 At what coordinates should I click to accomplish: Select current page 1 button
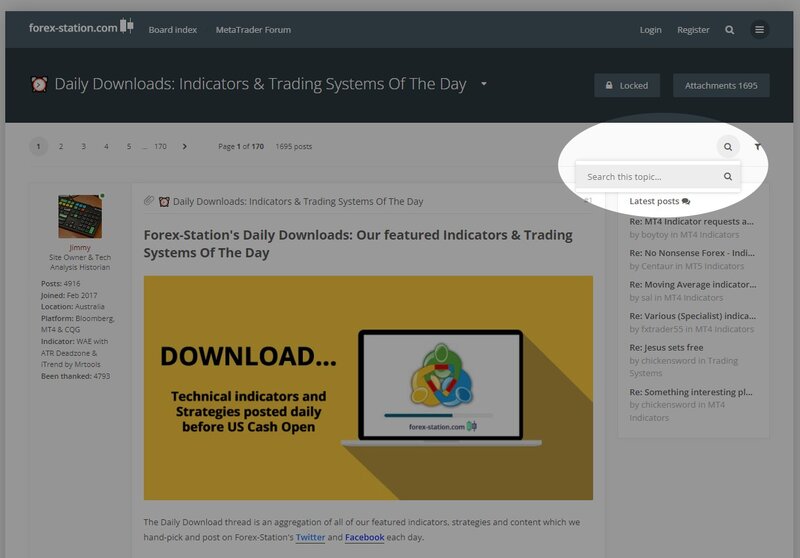tap(38, 146)
